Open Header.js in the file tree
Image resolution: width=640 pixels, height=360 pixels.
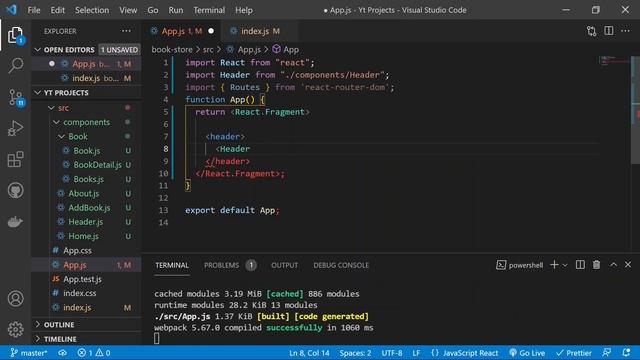point(87,222)
